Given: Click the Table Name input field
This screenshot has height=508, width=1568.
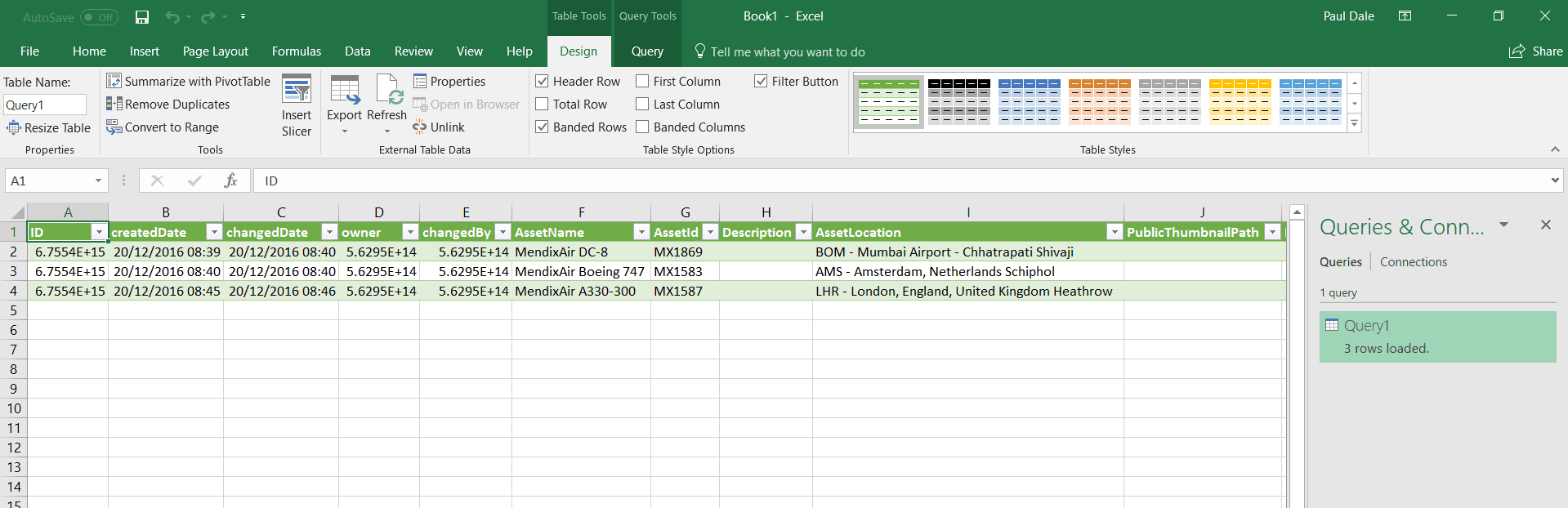Looking at the screenshot, I should (x=45, y=105).
